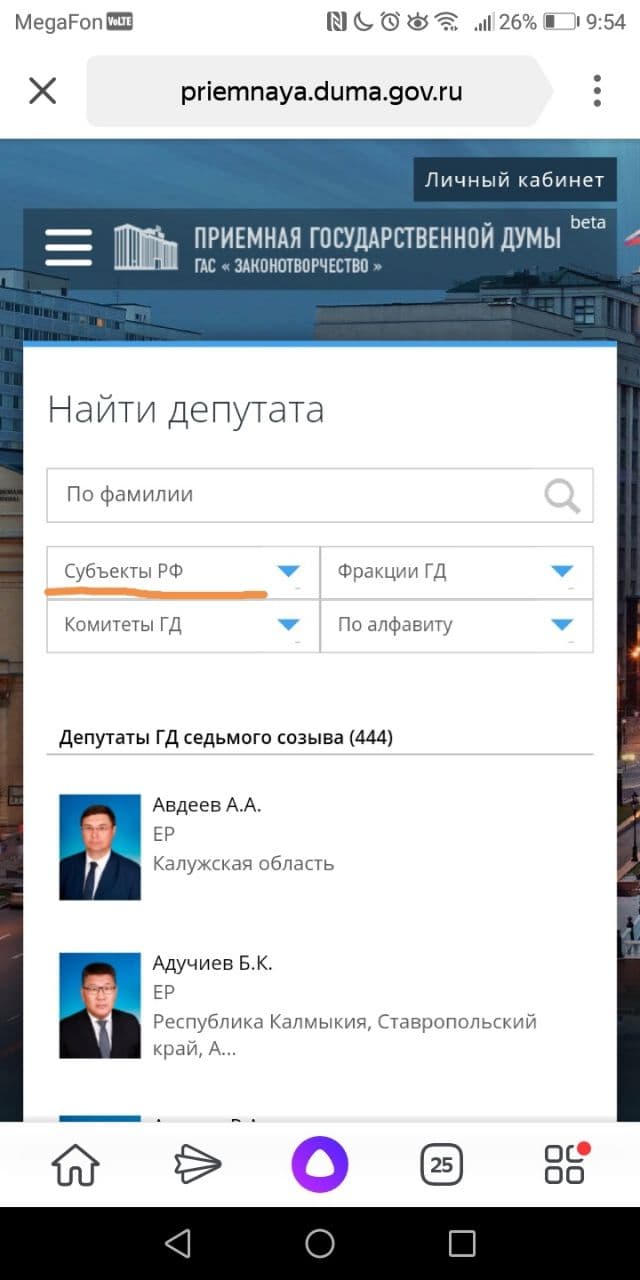The height and width of the screenshot is (1280, 640).
Task: Open deputy Авдеев А.А. profile link
Action: pos(207,805)
